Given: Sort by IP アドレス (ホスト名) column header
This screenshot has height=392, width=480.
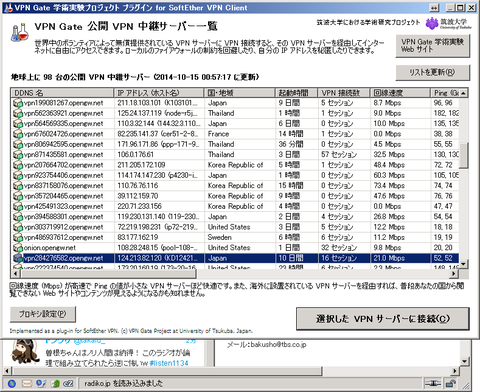Looking at the screenshot, I should [x=159, y=93].
